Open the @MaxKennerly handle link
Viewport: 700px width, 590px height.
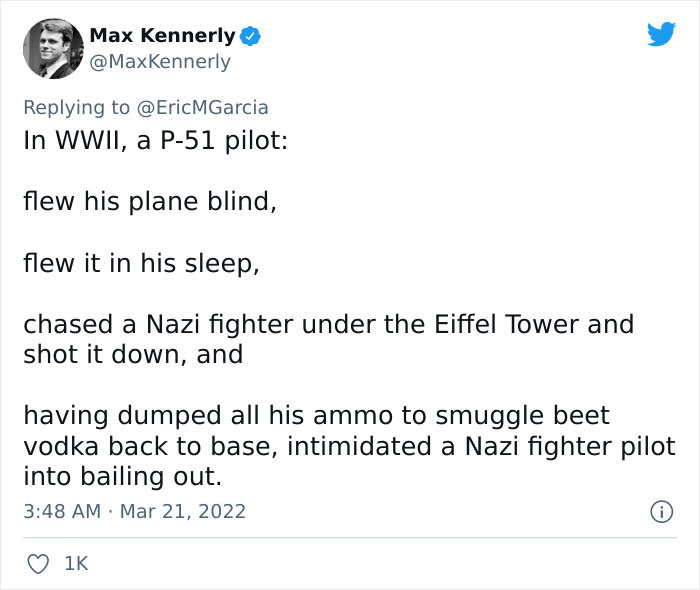[x=160, y=62]
